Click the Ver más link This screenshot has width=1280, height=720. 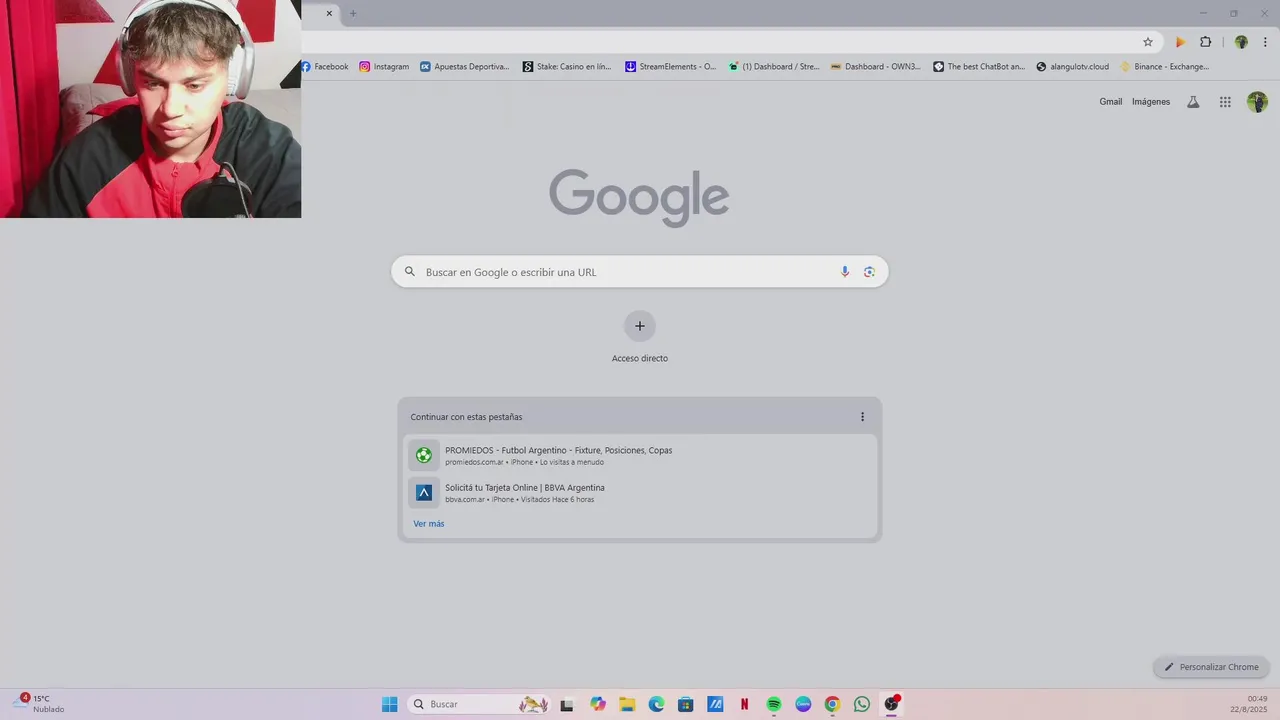pos(429,524)
